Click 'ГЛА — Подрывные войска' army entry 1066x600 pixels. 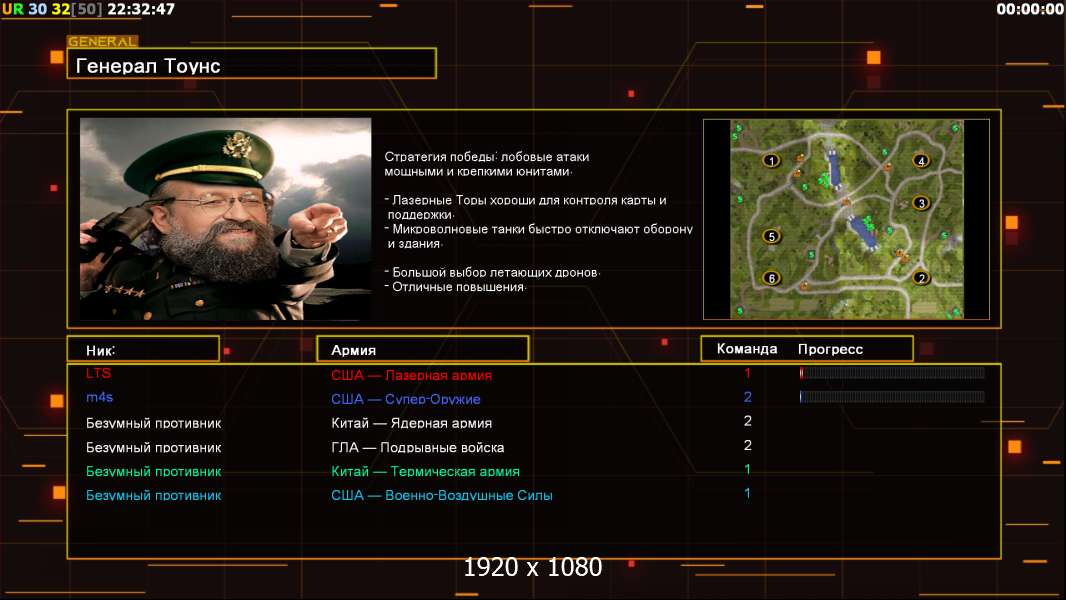(x=417, y=447)
